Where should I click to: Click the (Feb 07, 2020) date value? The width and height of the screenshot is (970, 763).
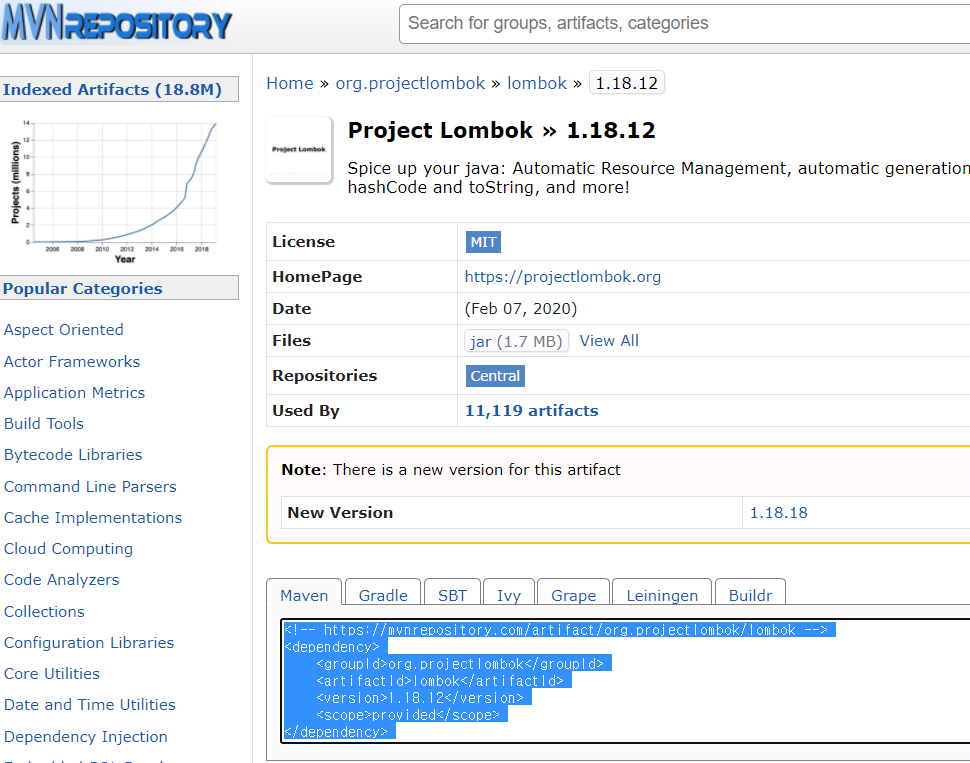pyautogui.click(x=520, y=309)
